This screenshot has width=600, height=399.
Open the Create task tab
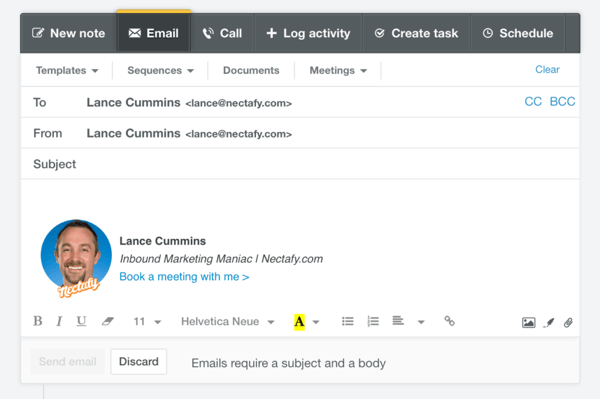(x=416, y=33)
